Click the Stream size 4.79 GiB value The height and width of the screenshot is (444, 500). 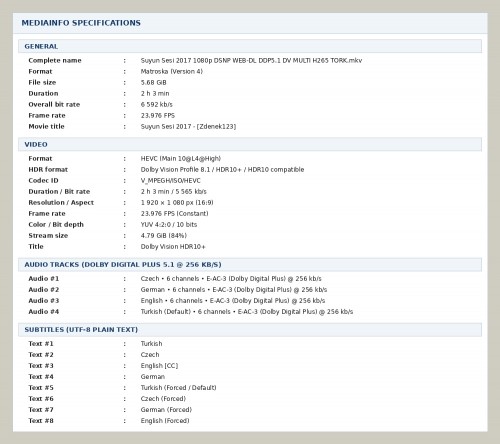(164, 235)
